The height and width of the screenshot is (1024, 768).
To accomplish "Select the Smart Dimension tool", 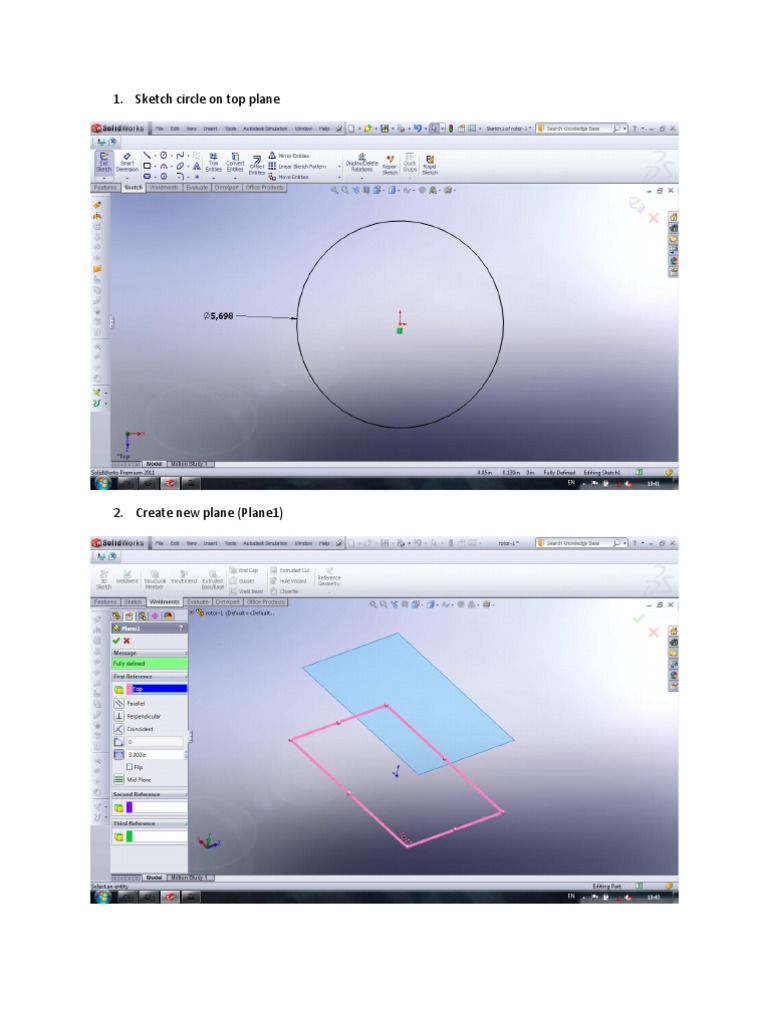I will pos(127,163).
